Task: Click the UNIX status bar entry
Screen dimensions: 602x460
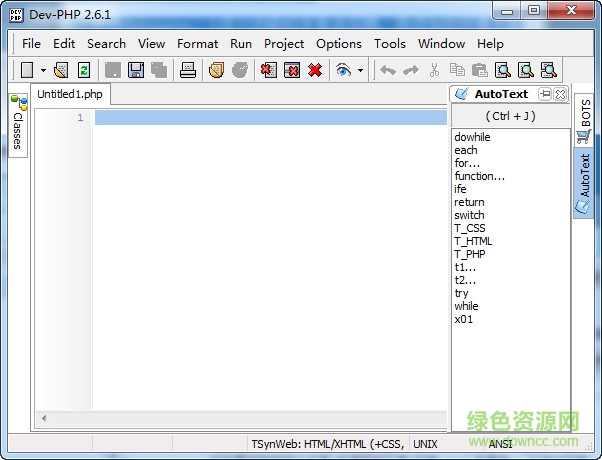Action: click(425, 444)
